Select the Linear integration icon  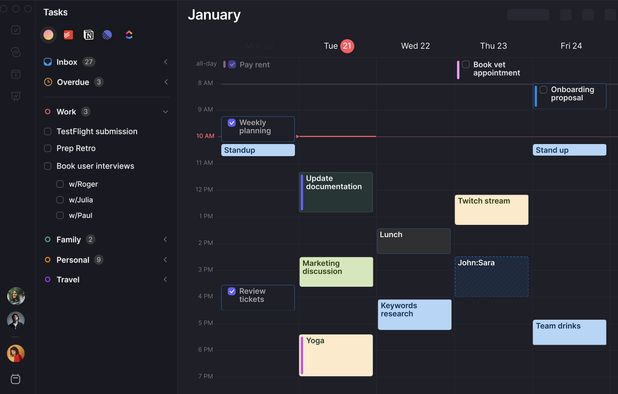[x=107, y=35]
